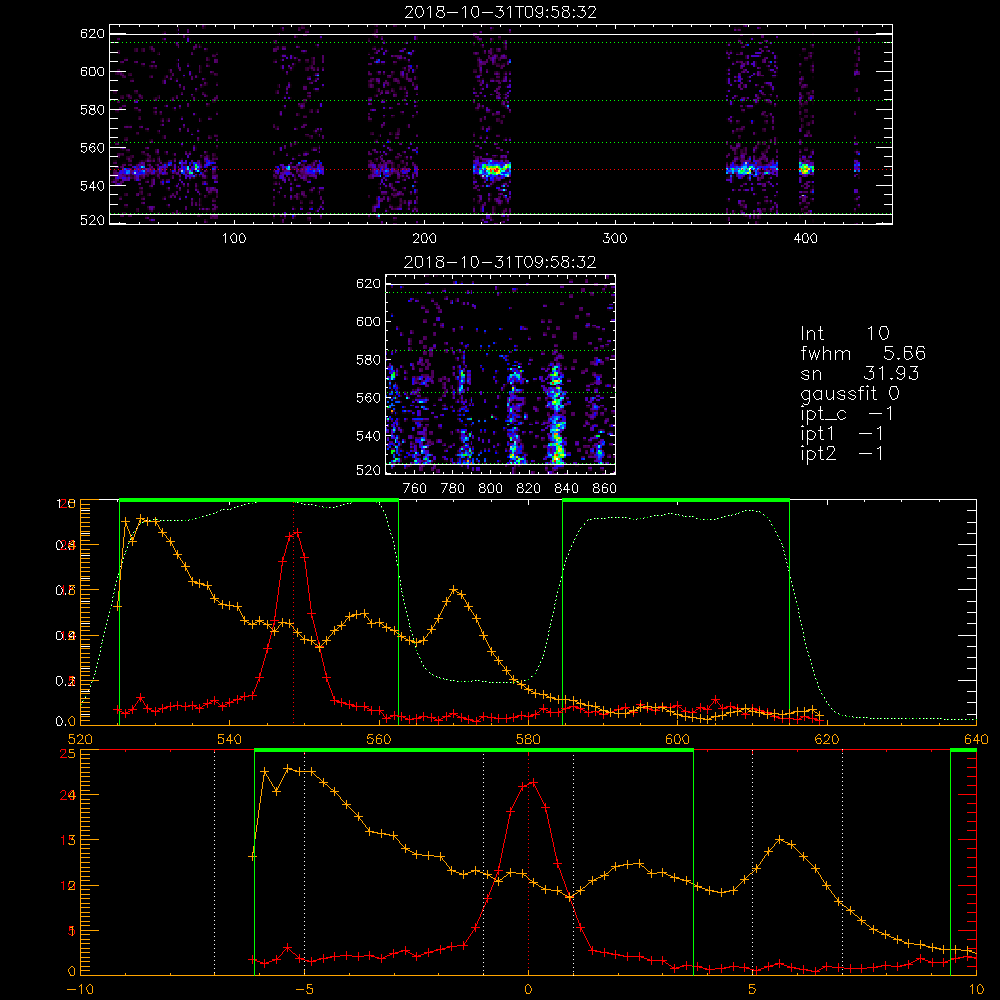
Task: Click the brightest red-yellow blob near 235 in top image
Action: [x=492, y=170]
